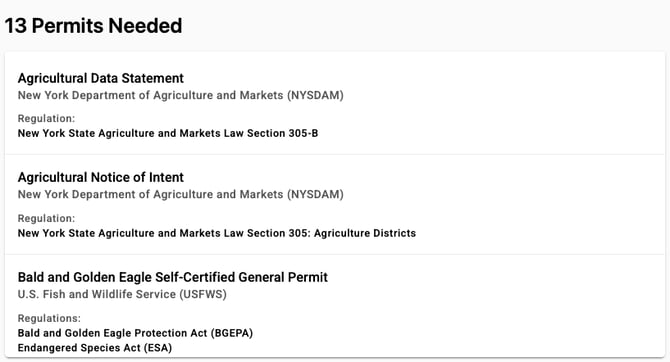
Task: Click the Regulations label under Eagle permit
Action: point(49,318)
